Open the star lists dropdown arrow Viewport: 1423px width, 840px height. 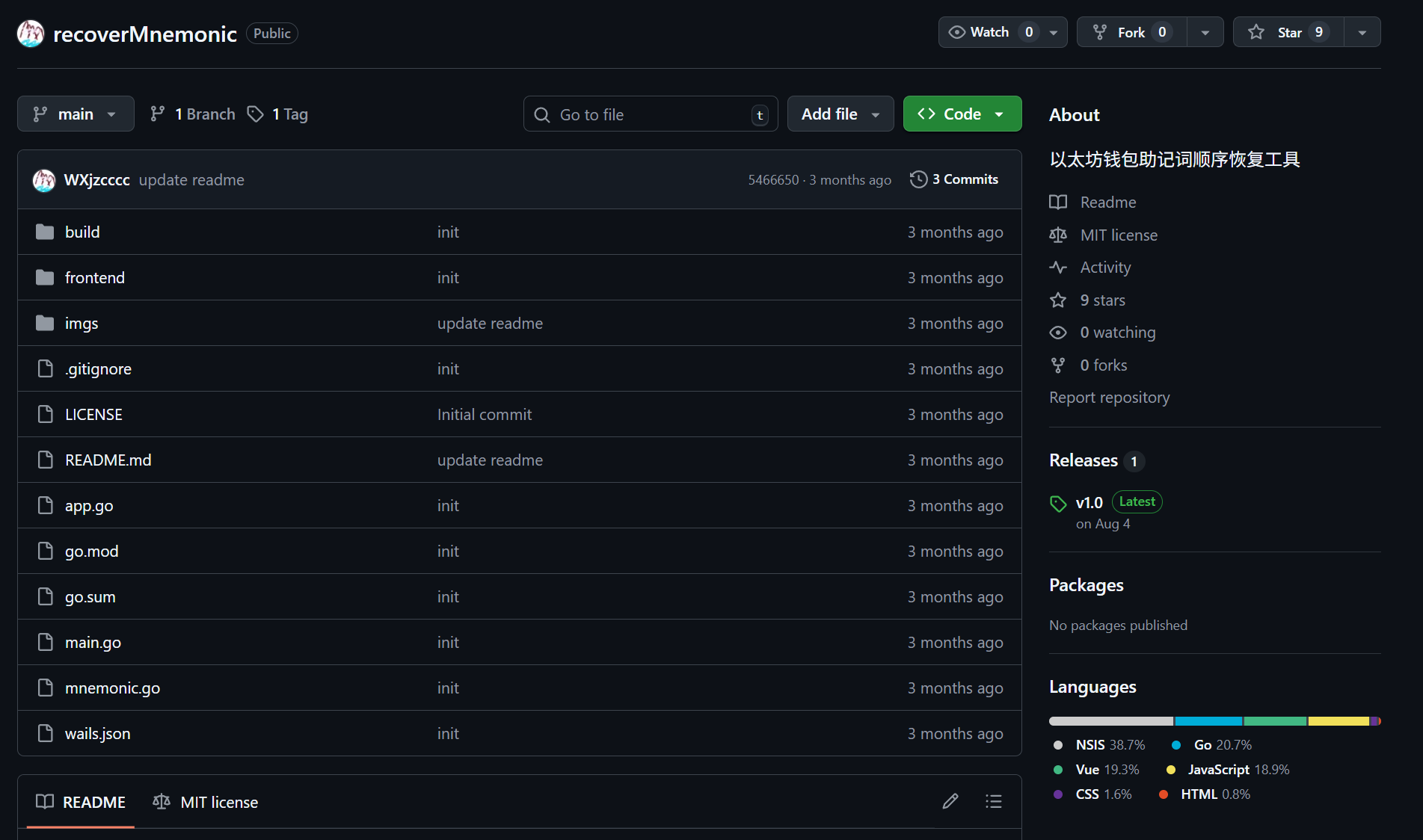click(x=1362, y=32)
